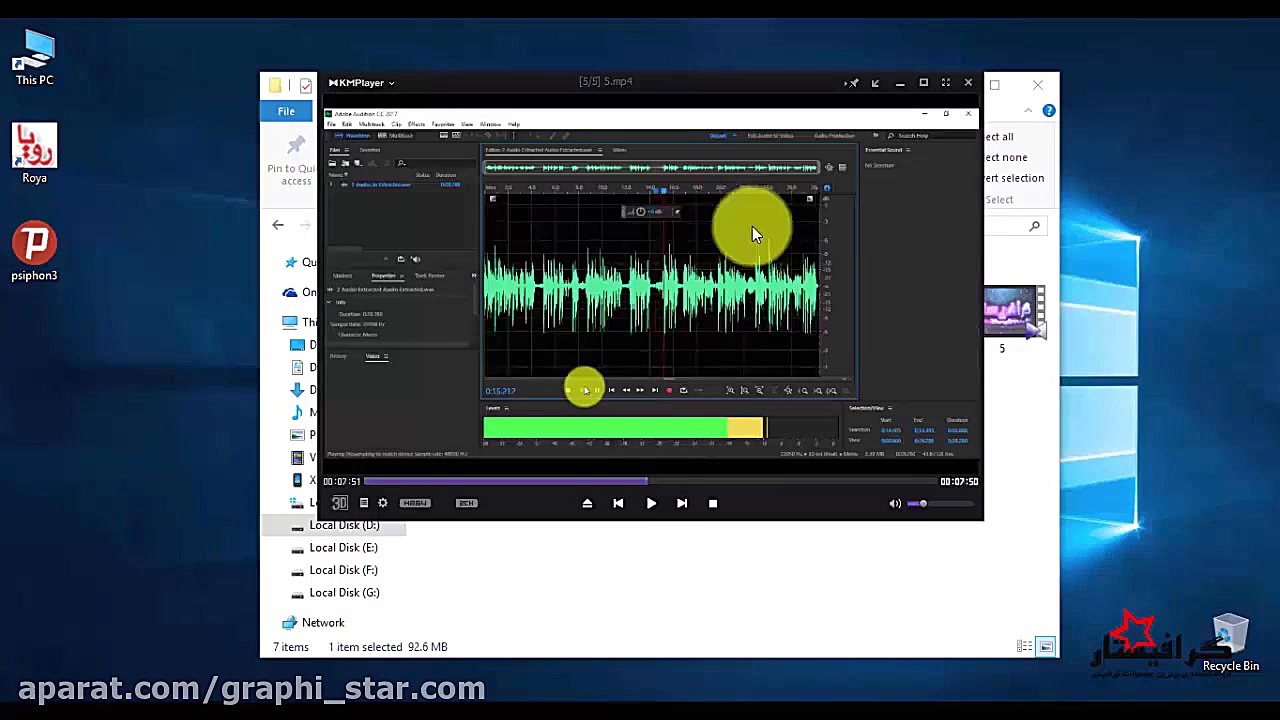
Task: Mute KMPlayer with the speaker icon
Action: tap(895, 503)
